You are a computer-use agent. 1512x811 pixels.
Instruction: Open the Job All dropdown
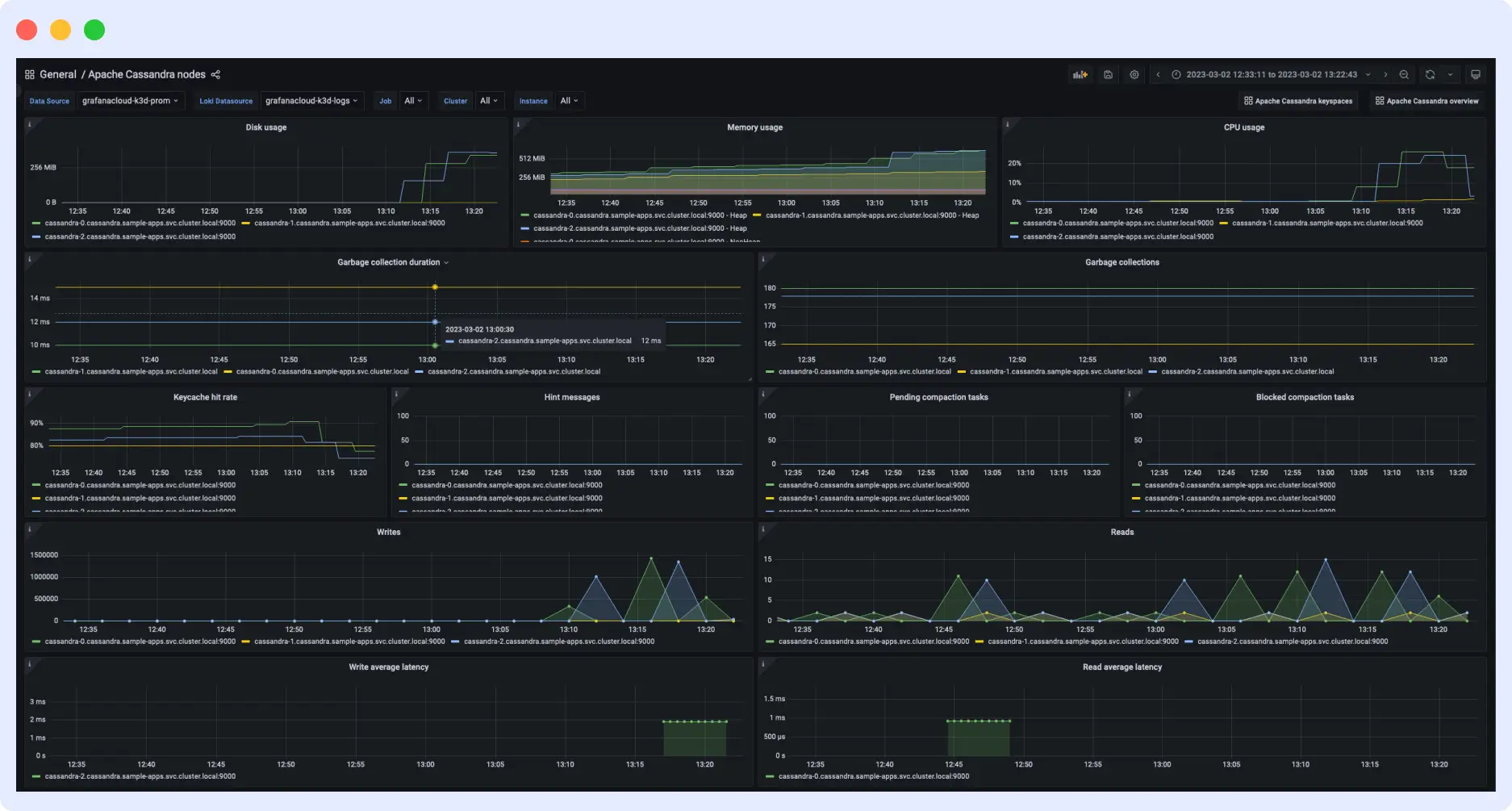point(412,100)
